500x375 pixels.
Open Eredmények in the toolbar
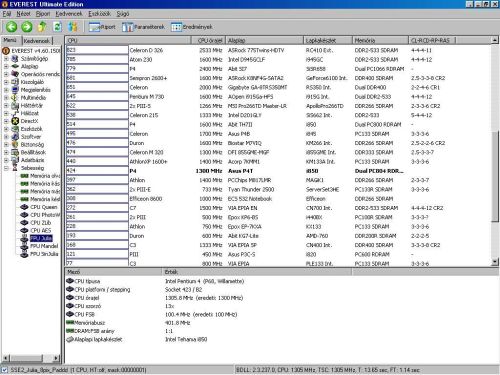click(192, 27)
